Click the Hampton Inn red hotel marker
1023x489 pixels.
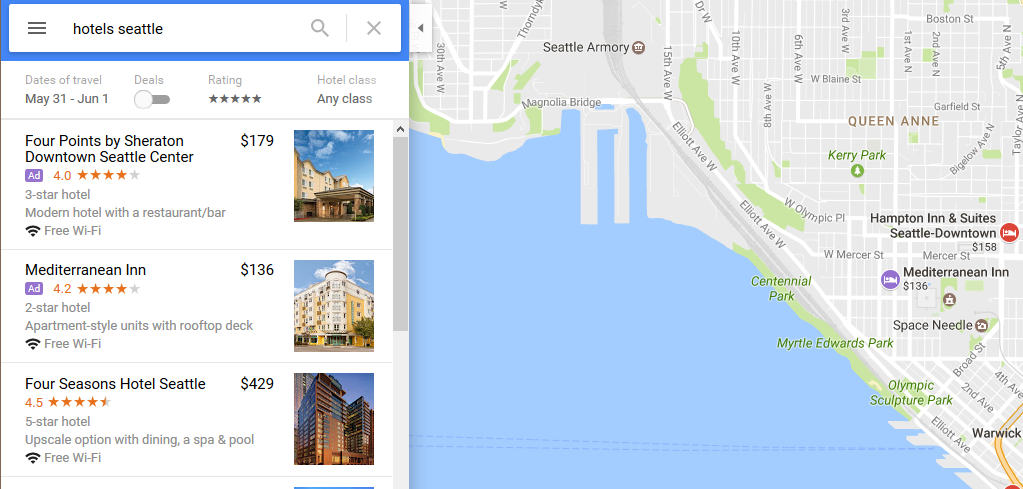pyautogui.click(x=1009, y=233)
